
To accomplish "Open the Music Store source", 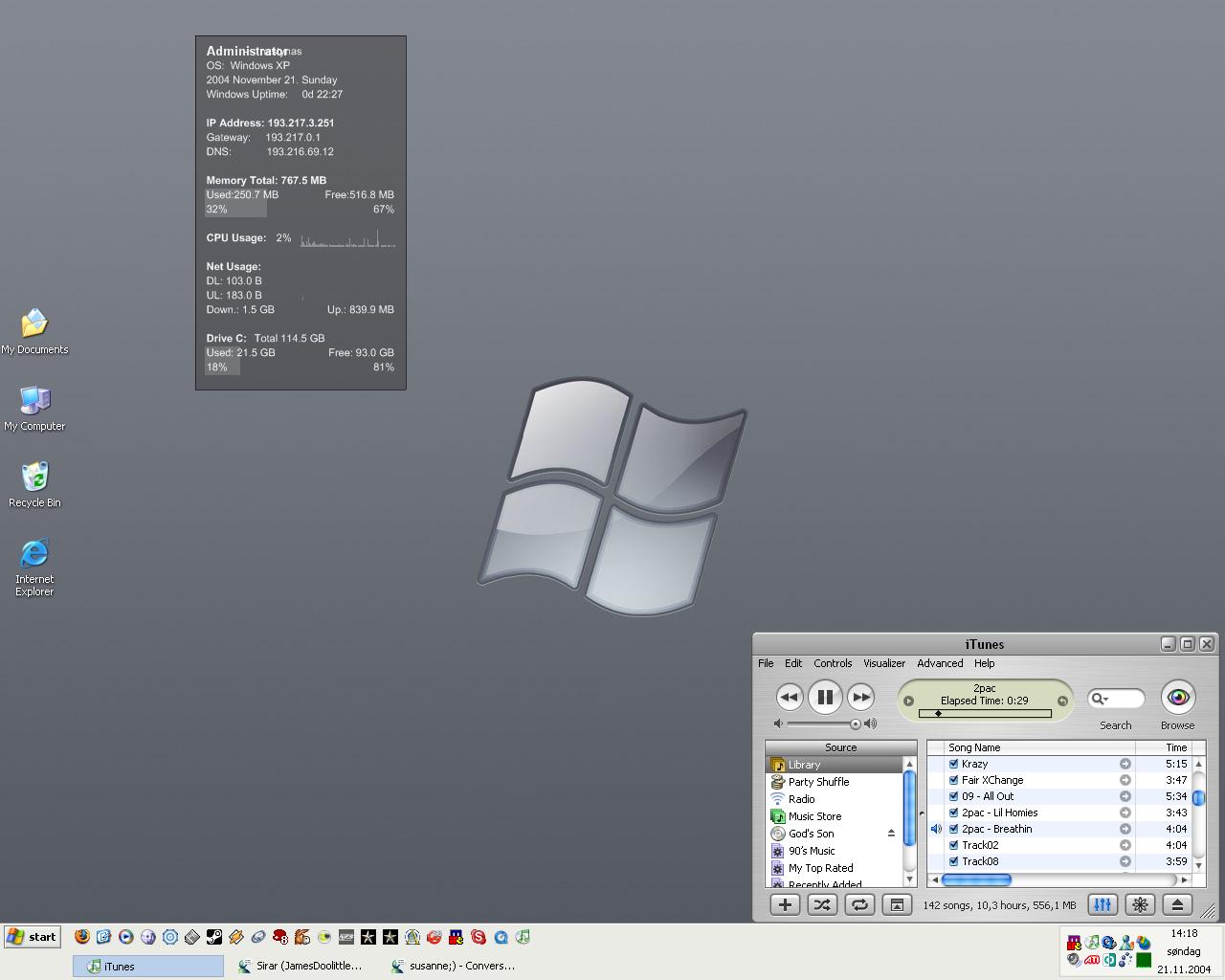I will click(x=835, y=816).
